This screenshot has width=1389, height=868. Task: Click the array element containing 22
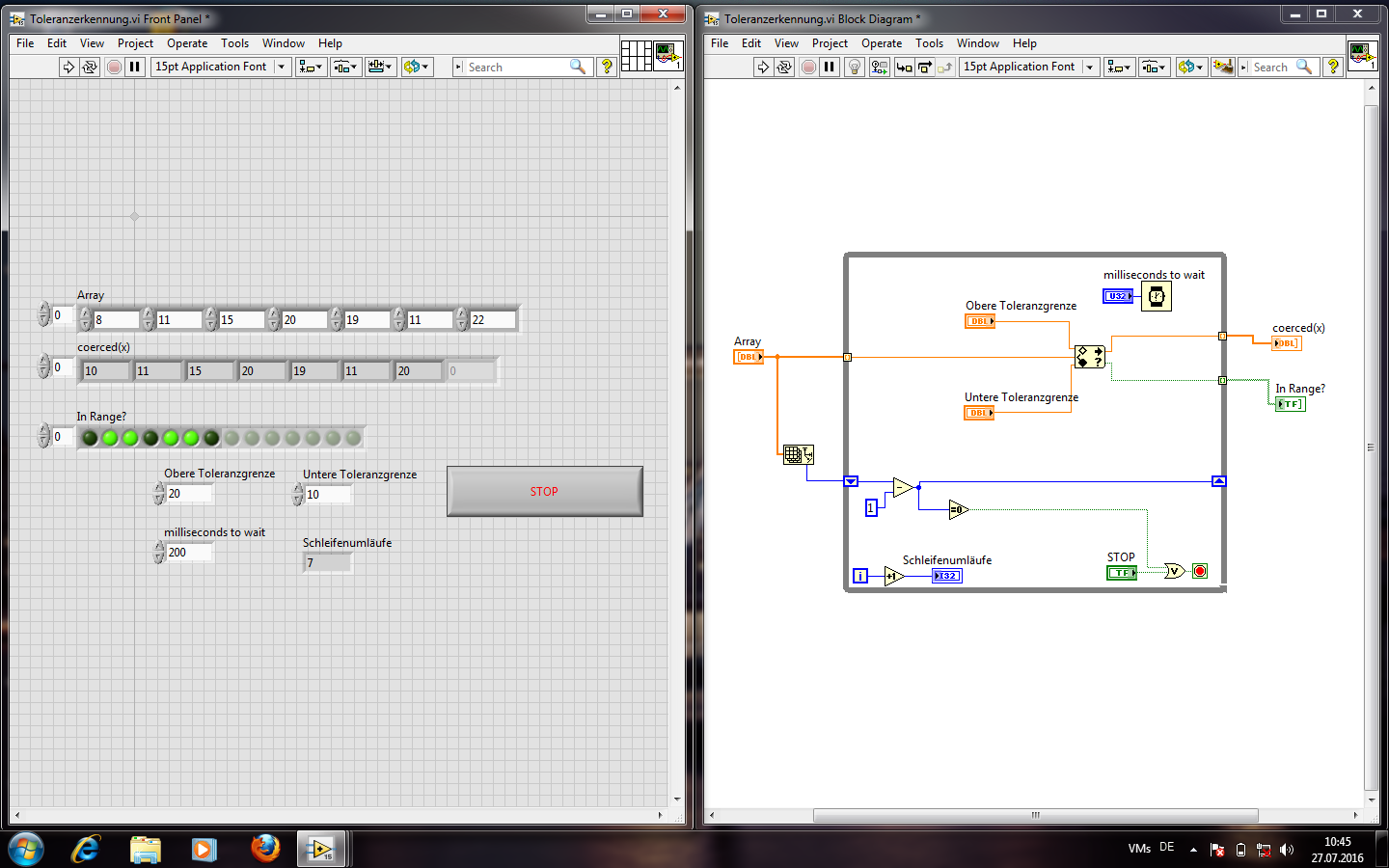[493, 319]
